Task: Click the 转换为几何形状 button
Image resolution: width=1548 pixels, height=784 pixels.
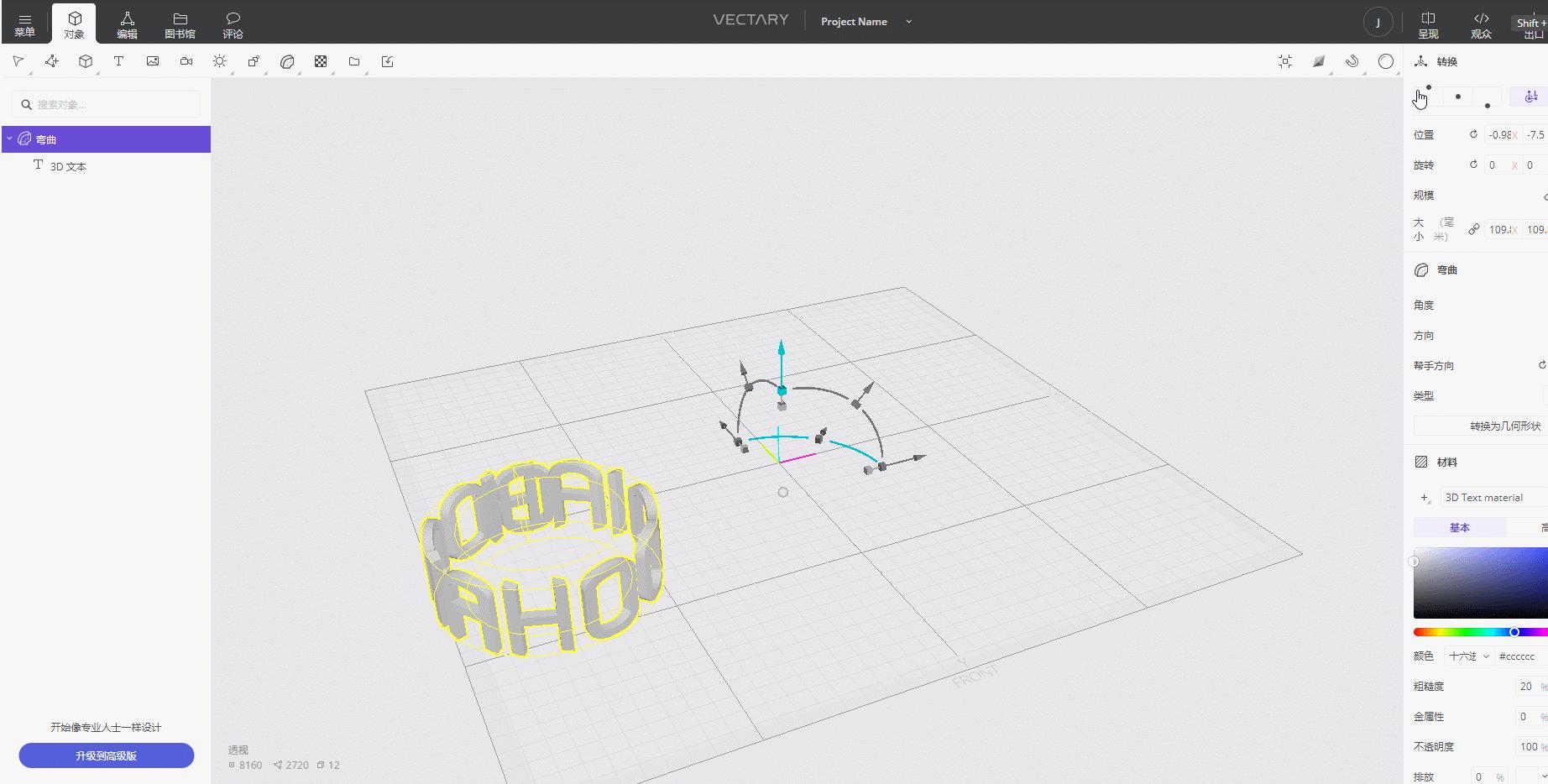Action: (1481, 426)
